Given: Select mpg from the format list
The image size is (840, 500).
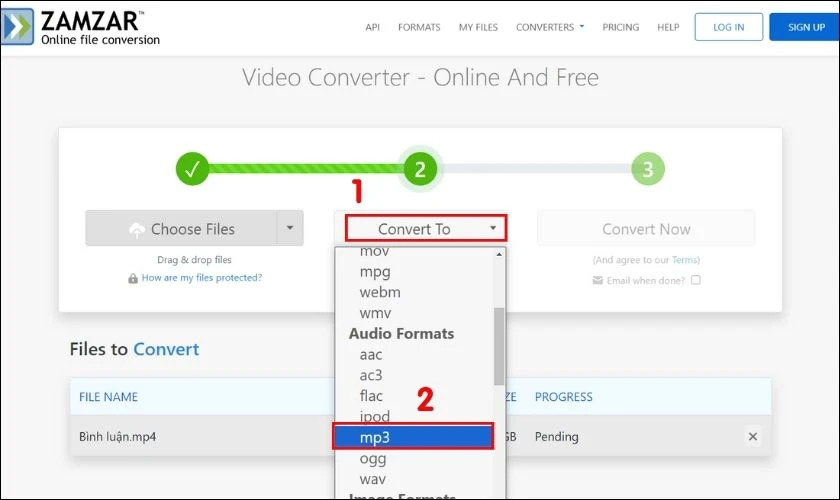Looking at the screenshot, I should (375, 272).
